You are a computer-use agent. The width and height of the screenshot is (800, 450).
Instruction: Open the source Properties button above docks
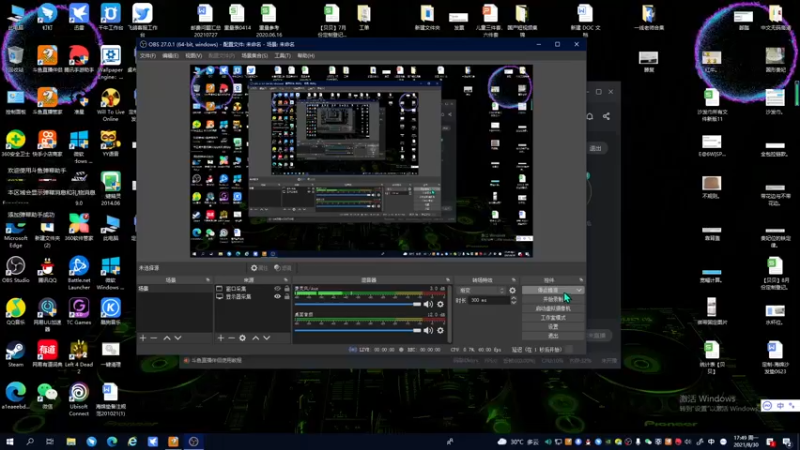point(259,268)
